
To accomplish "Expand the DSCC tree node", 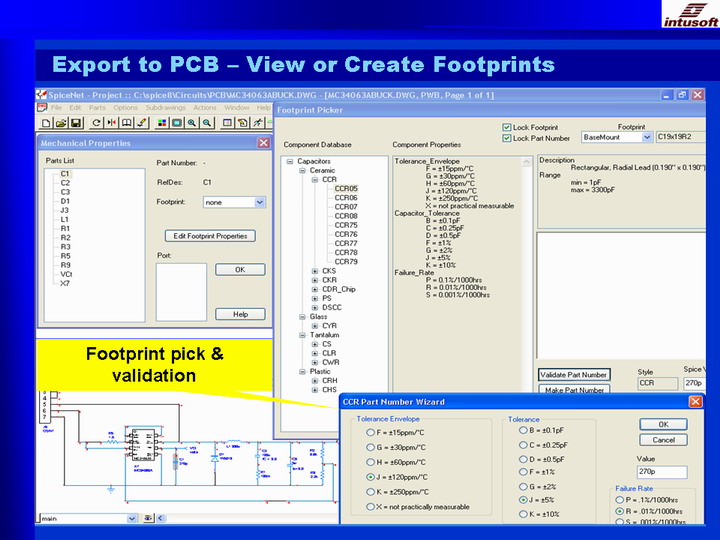I will tap(315, 308).
